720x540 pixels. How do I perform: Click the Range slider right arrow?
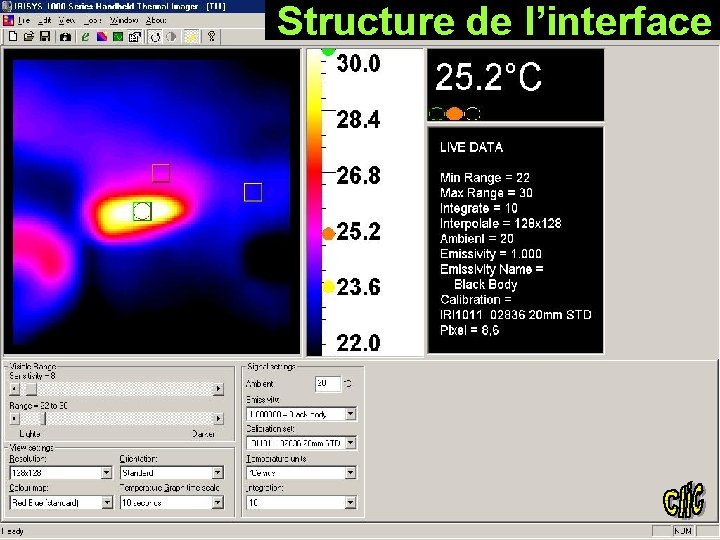point(219,419)
